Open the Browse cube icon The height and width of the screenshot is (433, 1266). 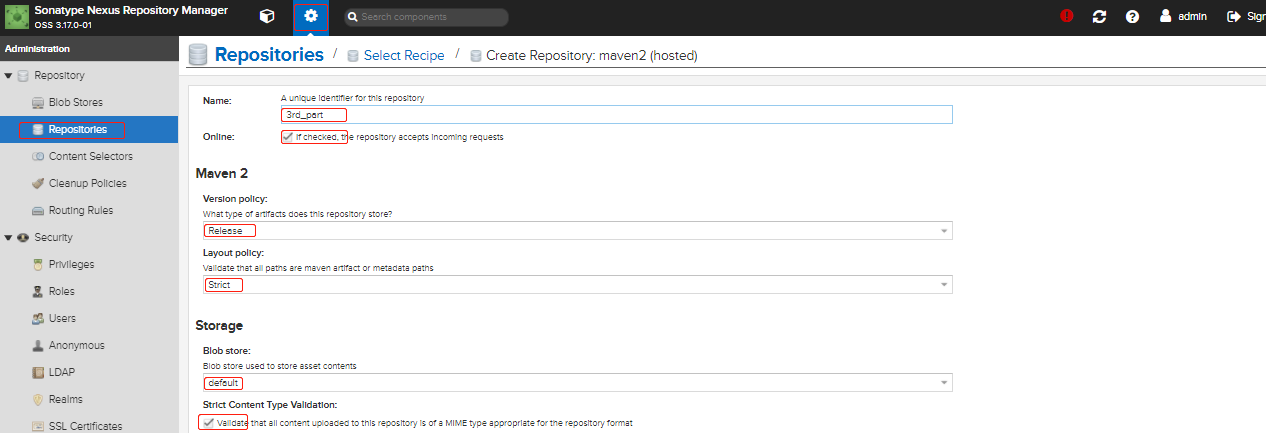(x=267, y=17)
